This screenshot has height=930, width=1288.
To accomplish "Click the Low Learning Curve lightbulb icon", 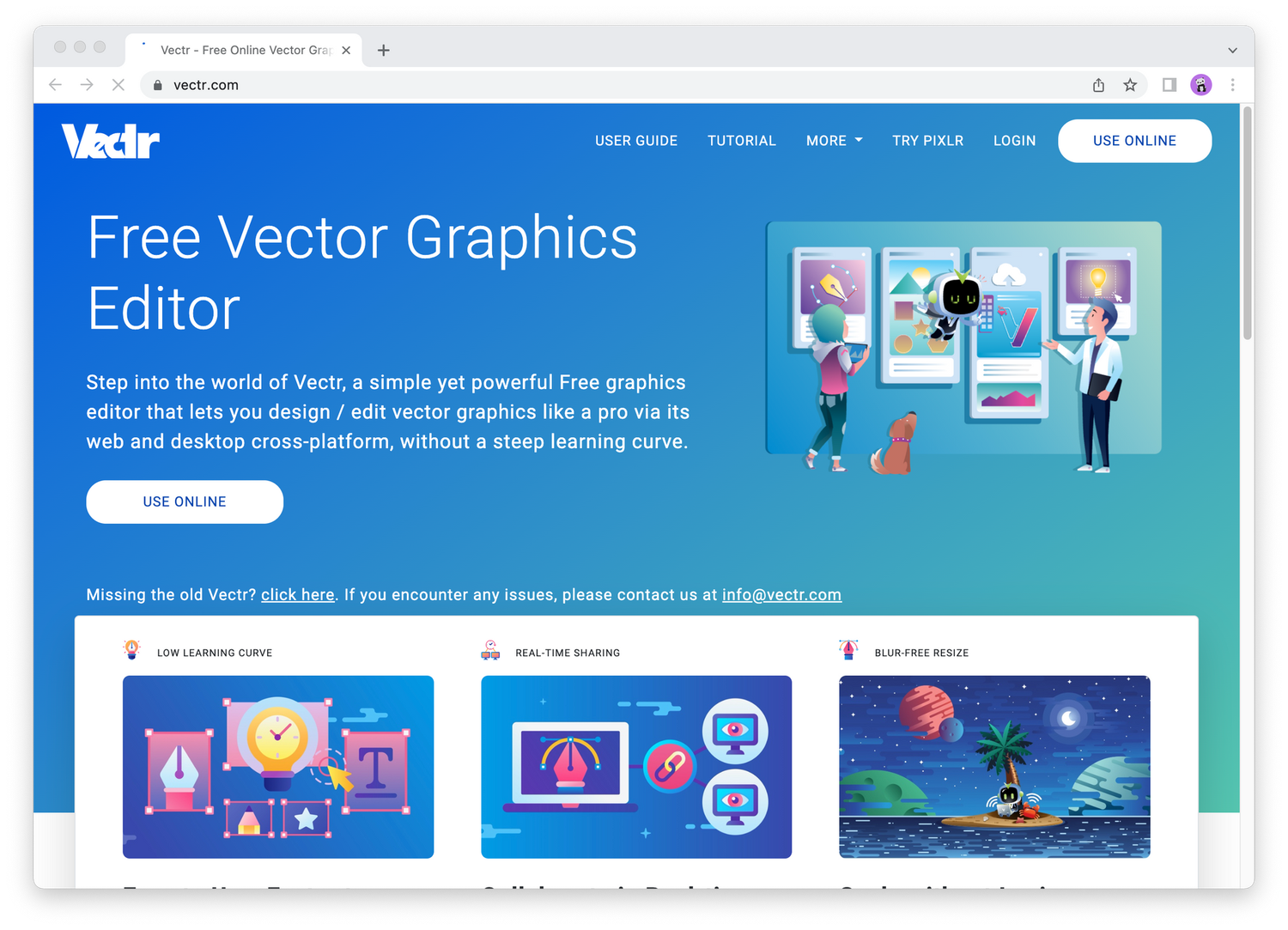I will click(131, 650).
